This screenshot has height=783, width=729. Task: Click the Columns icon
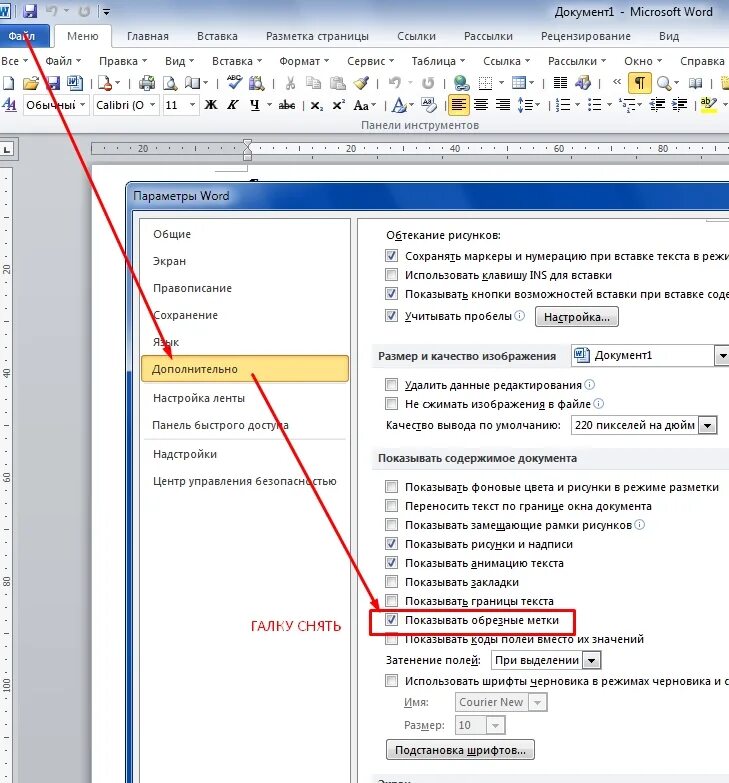point(560,83)
